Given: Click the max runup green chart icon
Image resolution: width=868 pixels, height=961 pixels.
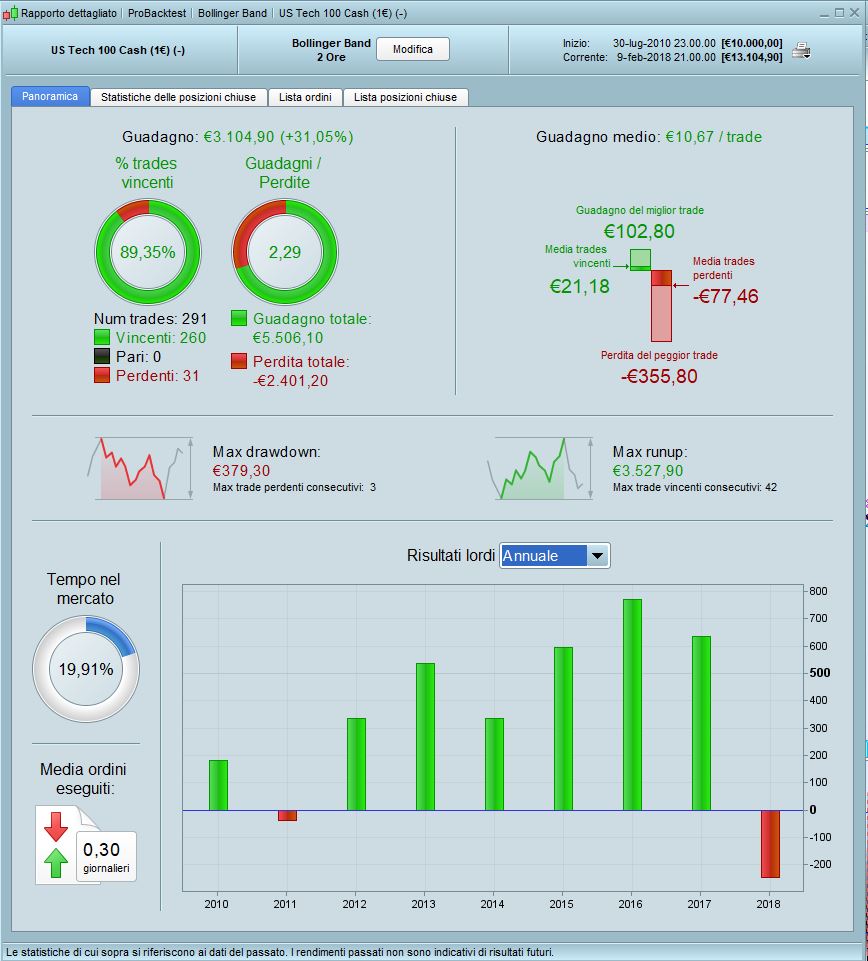Looking at the screenshot, I should point(540,468).
